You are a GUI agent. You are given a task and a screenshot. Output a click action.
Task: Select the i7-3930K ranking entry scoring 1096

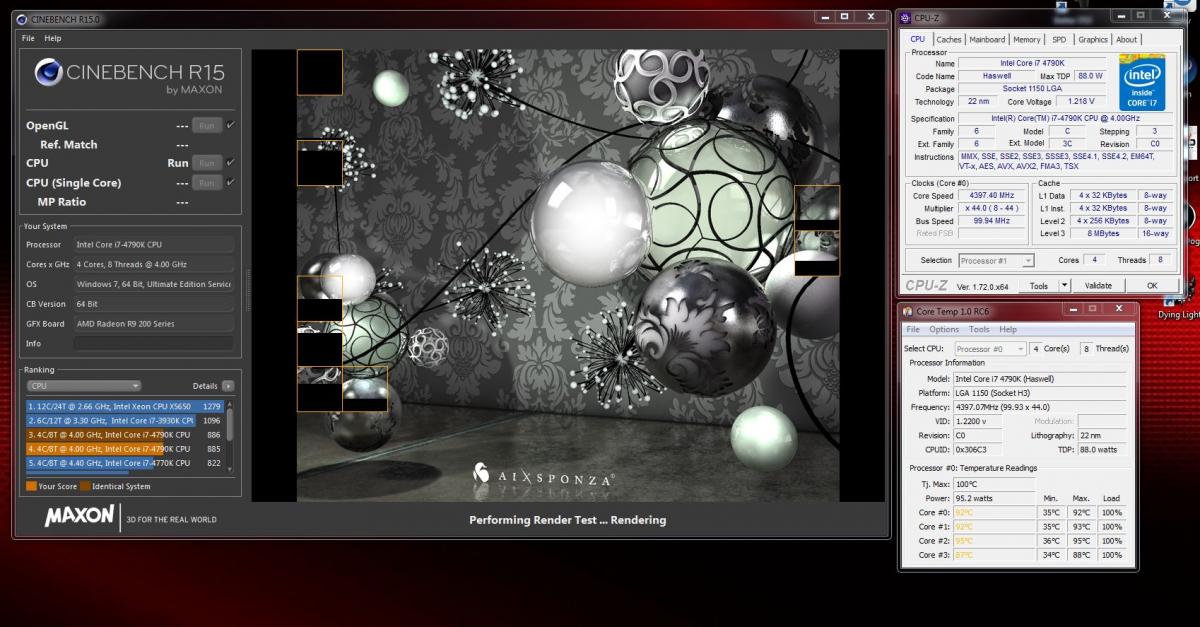pyautogui.click(x=124, y=421)
